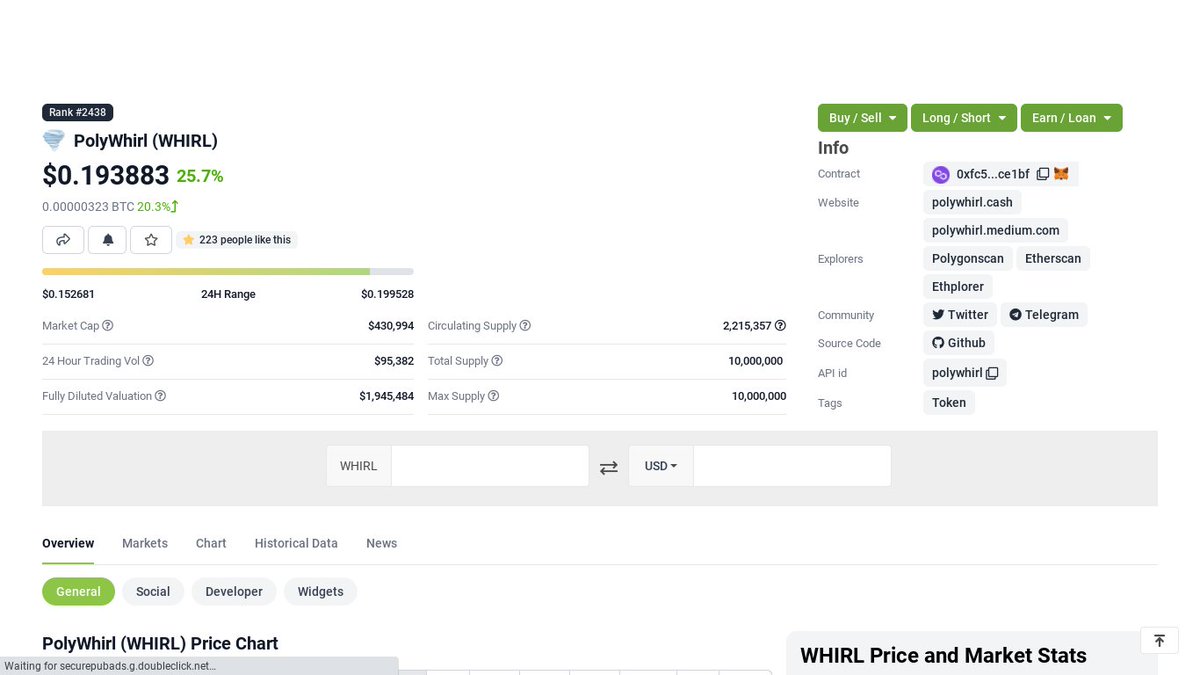Open the Polygonscan explorer link

coord(968,258)
